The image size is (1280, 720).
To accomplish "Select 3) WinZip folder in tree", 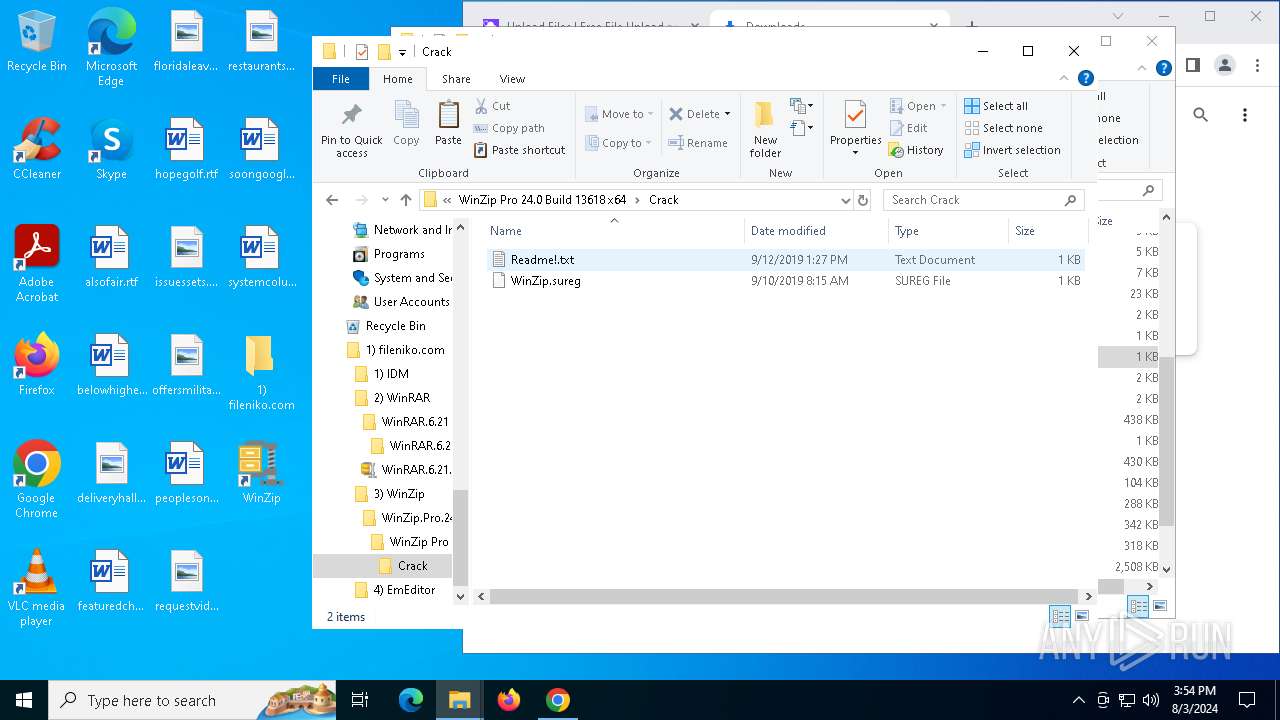I will (x=399, y=494).
